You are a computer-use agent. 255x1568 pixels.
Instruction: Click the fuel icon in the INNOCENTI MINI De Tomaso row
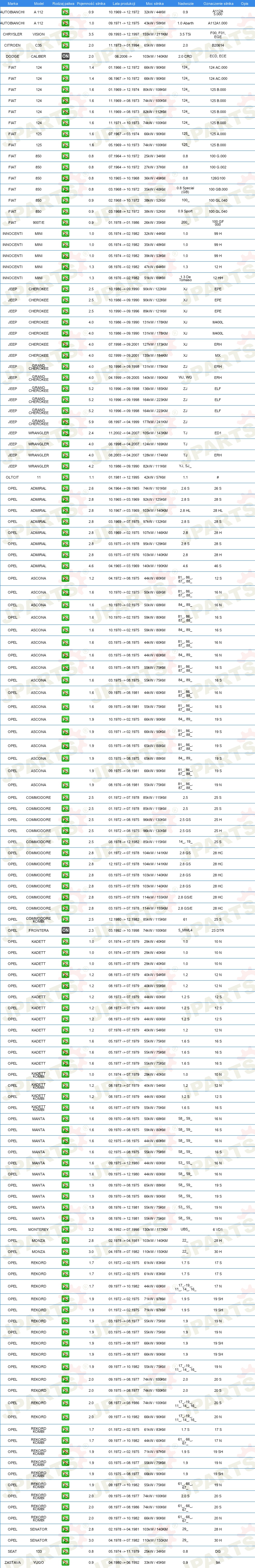pos(65,278)
